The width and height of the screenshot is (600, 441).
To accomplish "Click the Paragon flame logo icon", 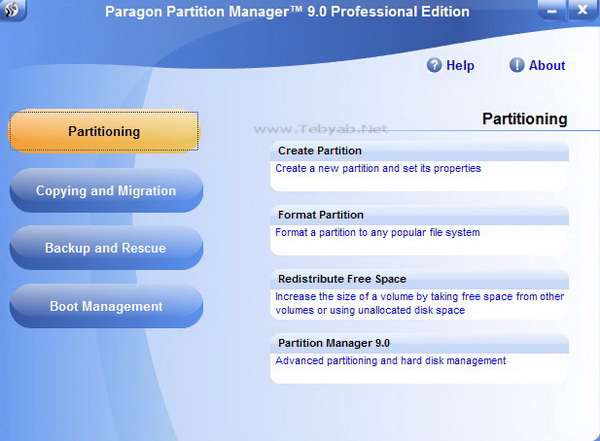I will pos(13,9).
